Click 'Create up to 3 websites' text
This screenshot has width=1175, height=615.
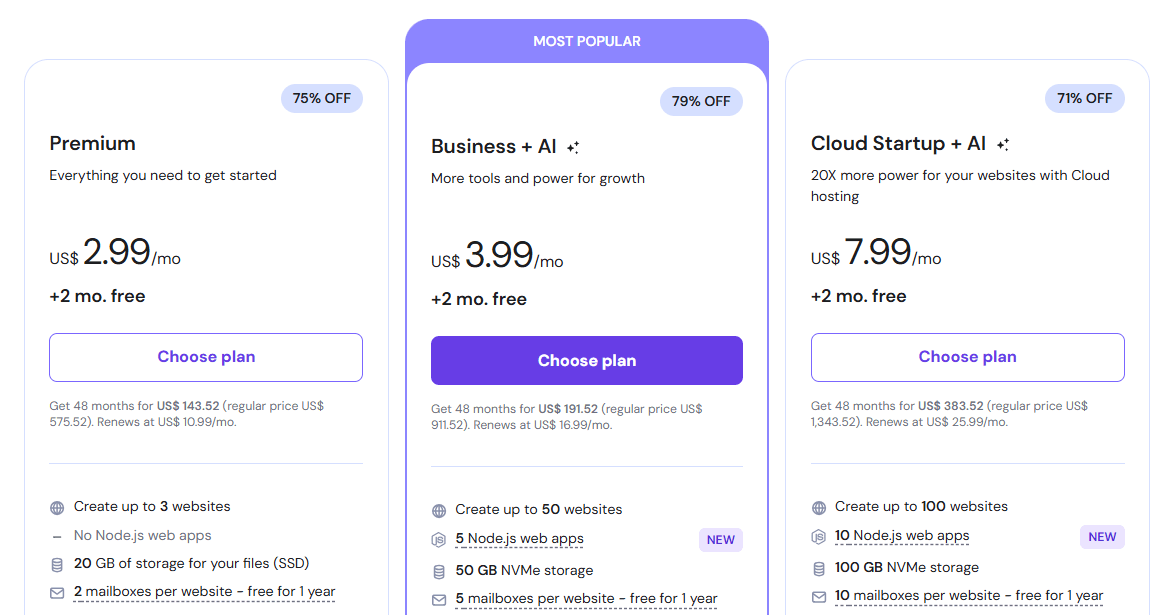coord(152,506)
